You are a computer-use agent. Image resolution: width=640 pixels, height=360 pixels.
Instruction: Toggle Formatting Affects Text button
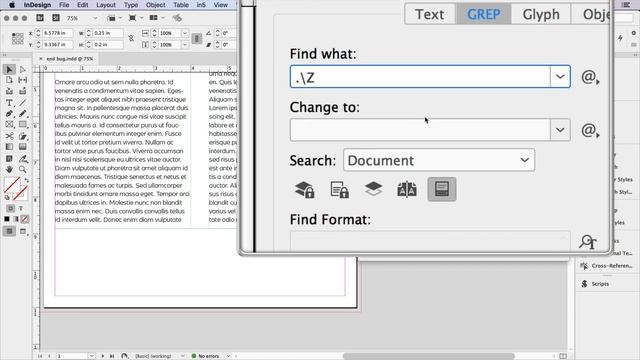[21, 208]
